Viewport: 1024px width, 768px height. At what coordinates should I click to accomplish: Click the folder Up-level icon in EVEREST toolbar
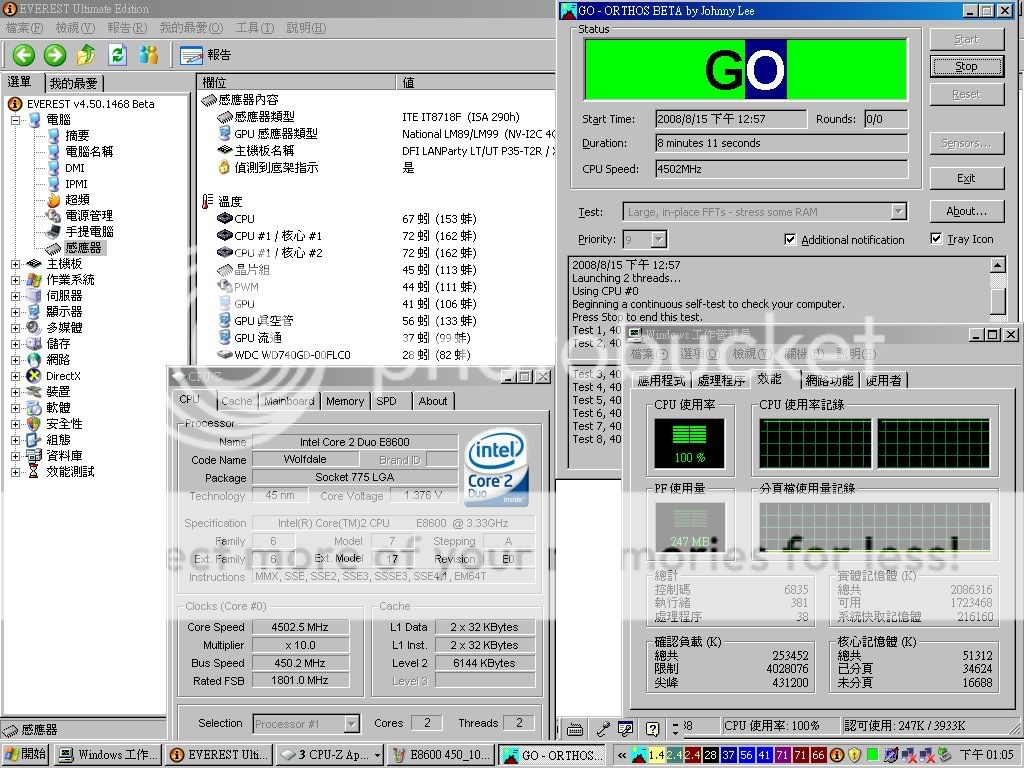(86, 55)
